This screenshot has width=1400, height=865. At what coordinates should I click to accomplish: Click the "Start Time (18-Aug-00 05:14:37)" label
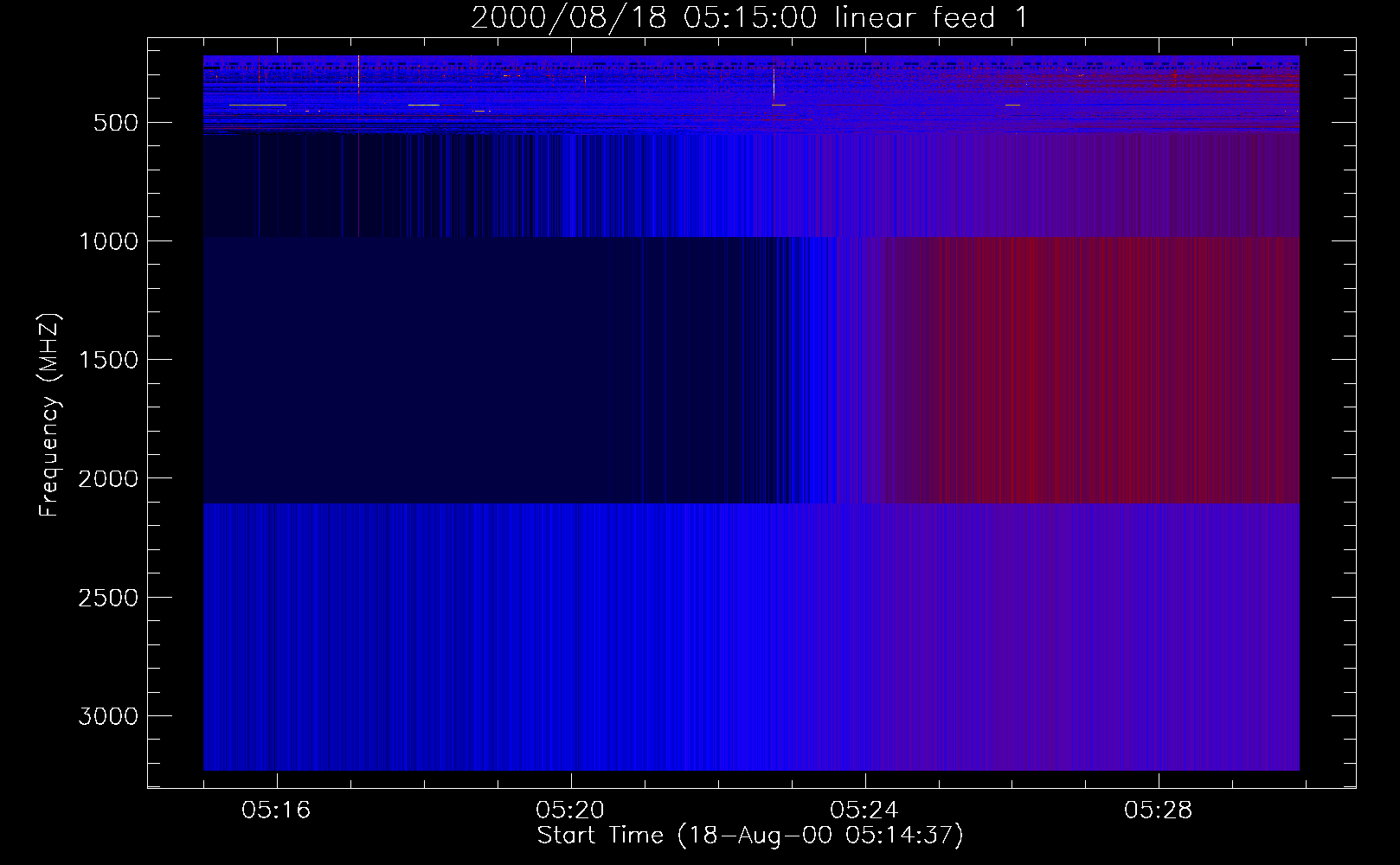750,836
